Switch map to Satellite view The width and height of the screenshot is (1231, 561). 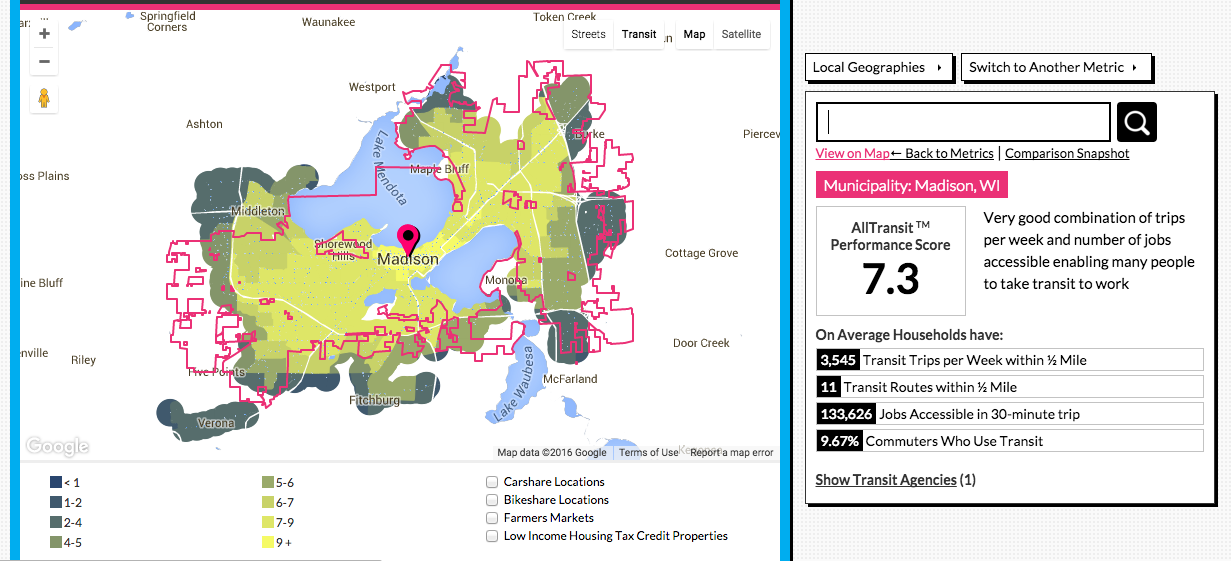tap(741, 34)
